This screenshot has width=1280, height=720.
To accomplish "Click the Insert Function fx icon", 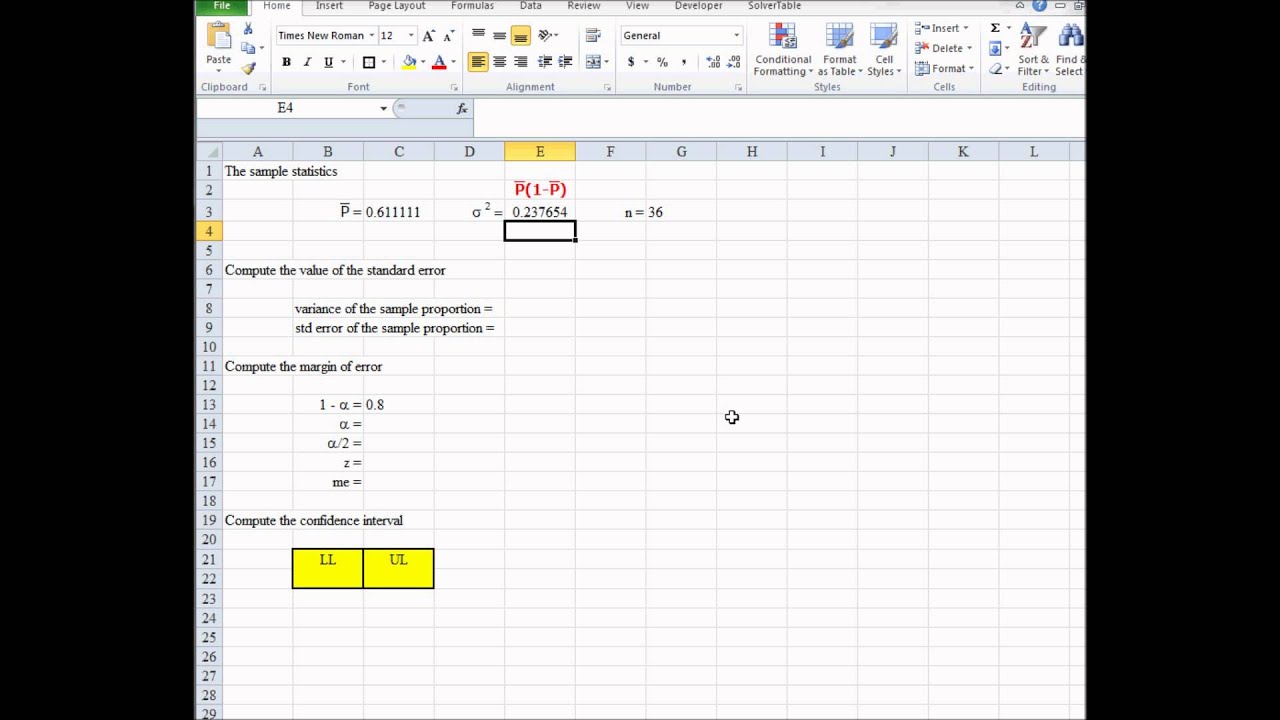I will pyautogui.click(x=462, y=108).
